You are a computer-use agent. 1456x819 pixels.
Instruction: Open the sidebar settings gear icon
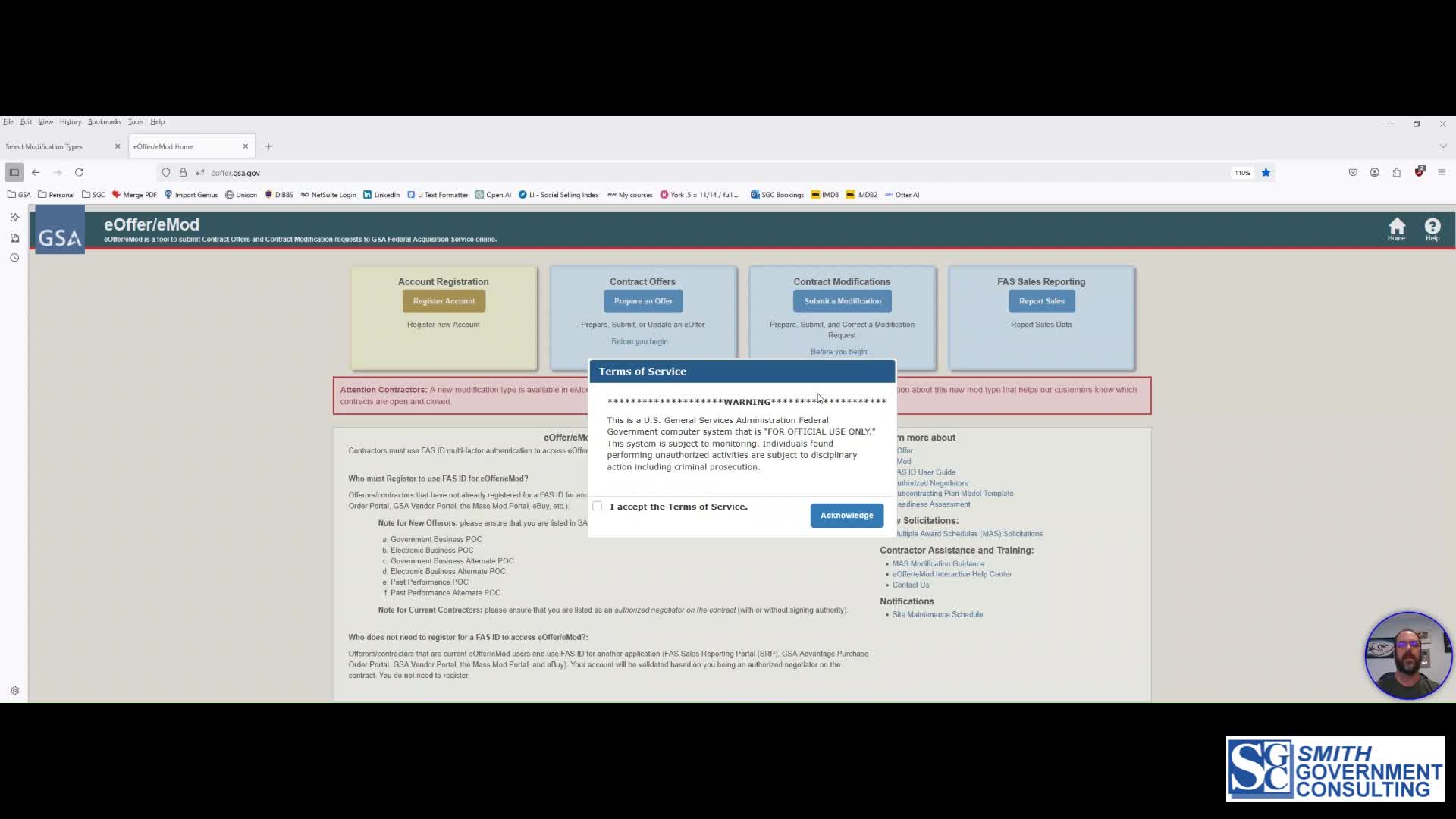click(14, 691)
